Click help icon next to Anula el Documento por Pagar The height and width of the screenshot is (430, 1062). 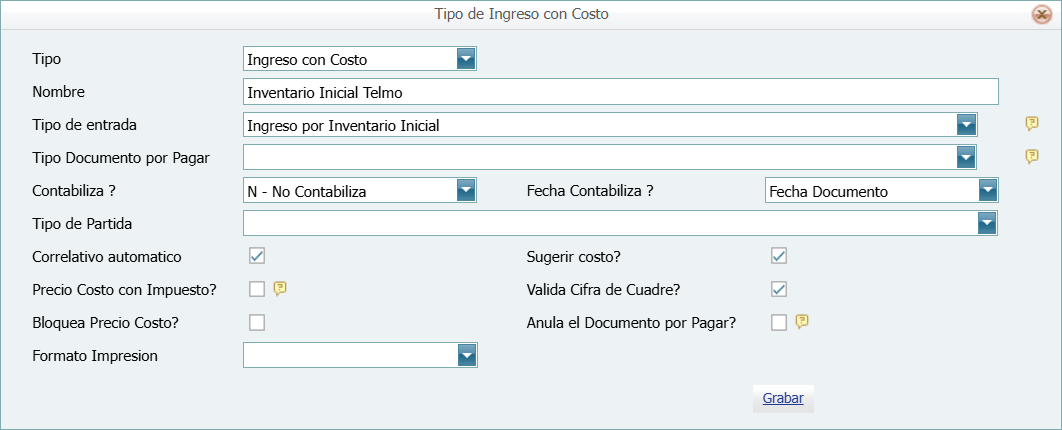point(802,322)
